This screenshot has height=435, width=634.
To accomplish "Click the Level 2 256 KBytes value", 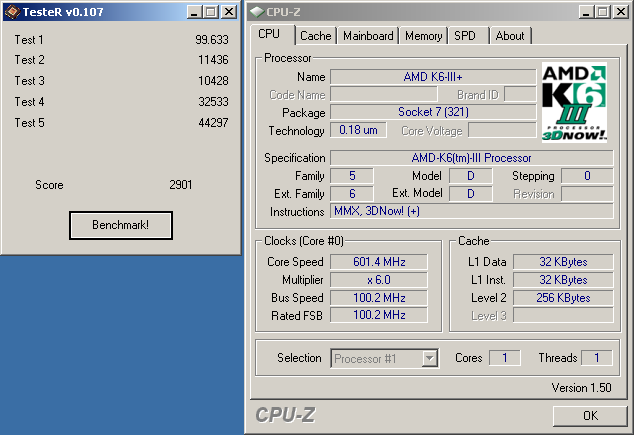I will (x=563, y=298).
